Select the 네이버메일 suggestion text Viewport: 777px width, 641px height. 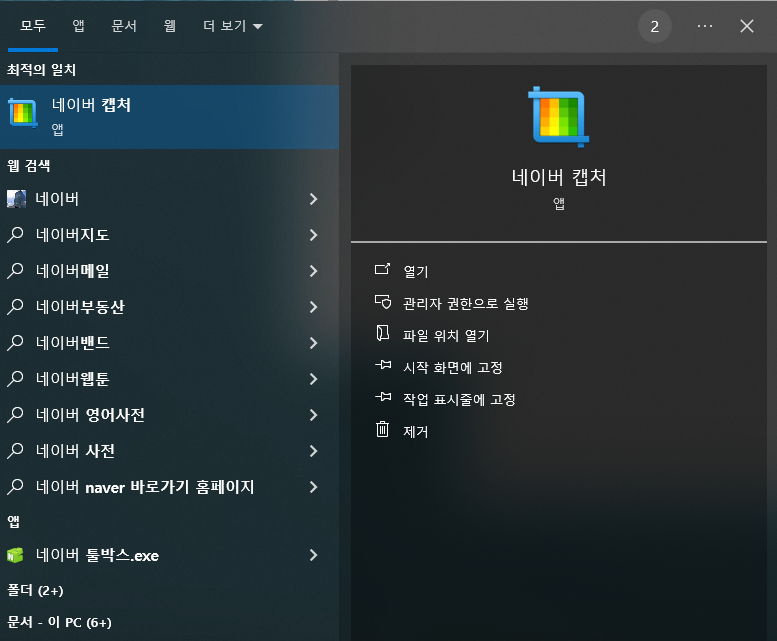[x=72, y=271]
